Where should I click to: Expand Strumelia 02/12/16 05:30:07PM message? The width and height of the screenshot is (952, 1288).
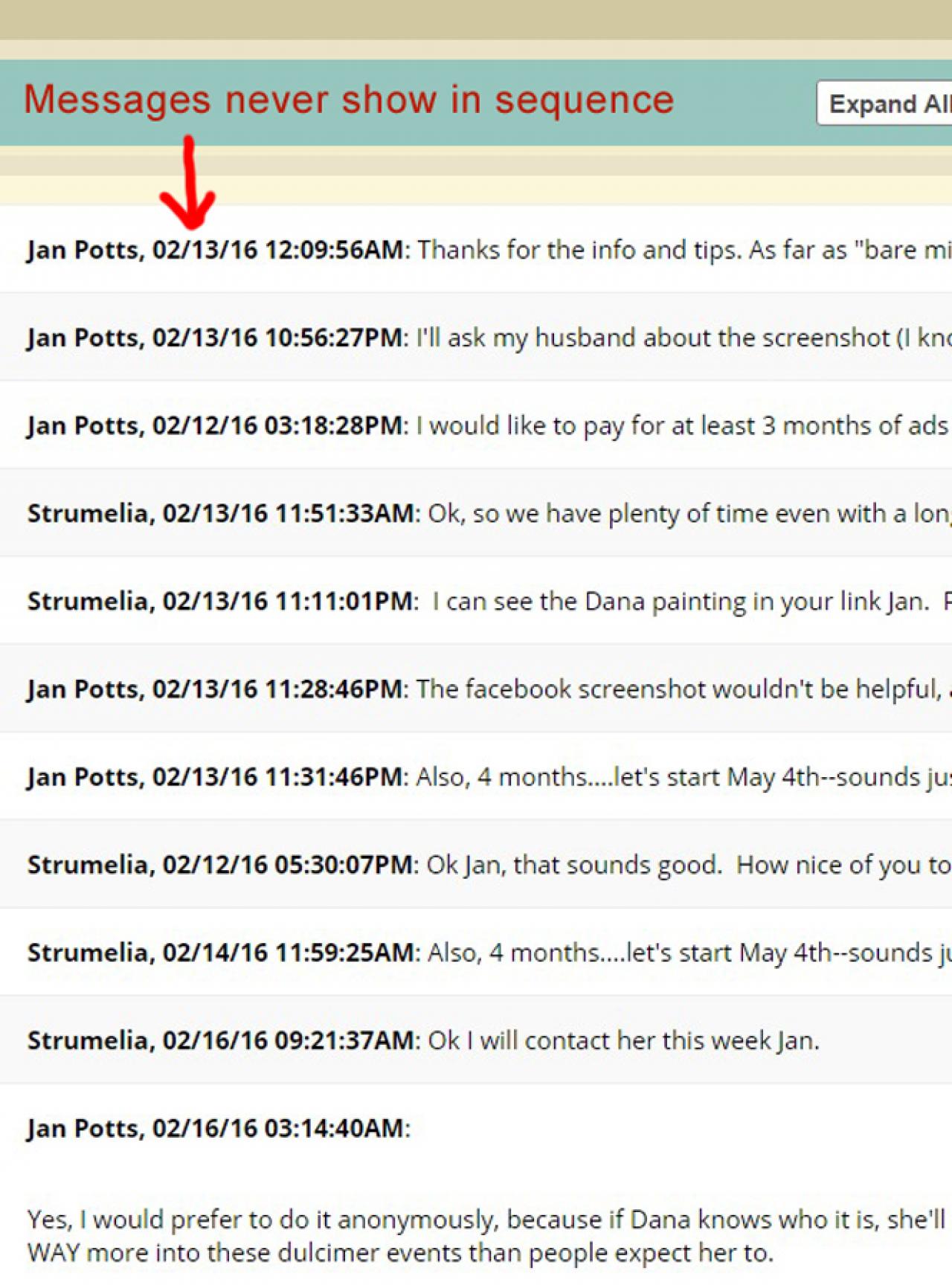[223, 864]
